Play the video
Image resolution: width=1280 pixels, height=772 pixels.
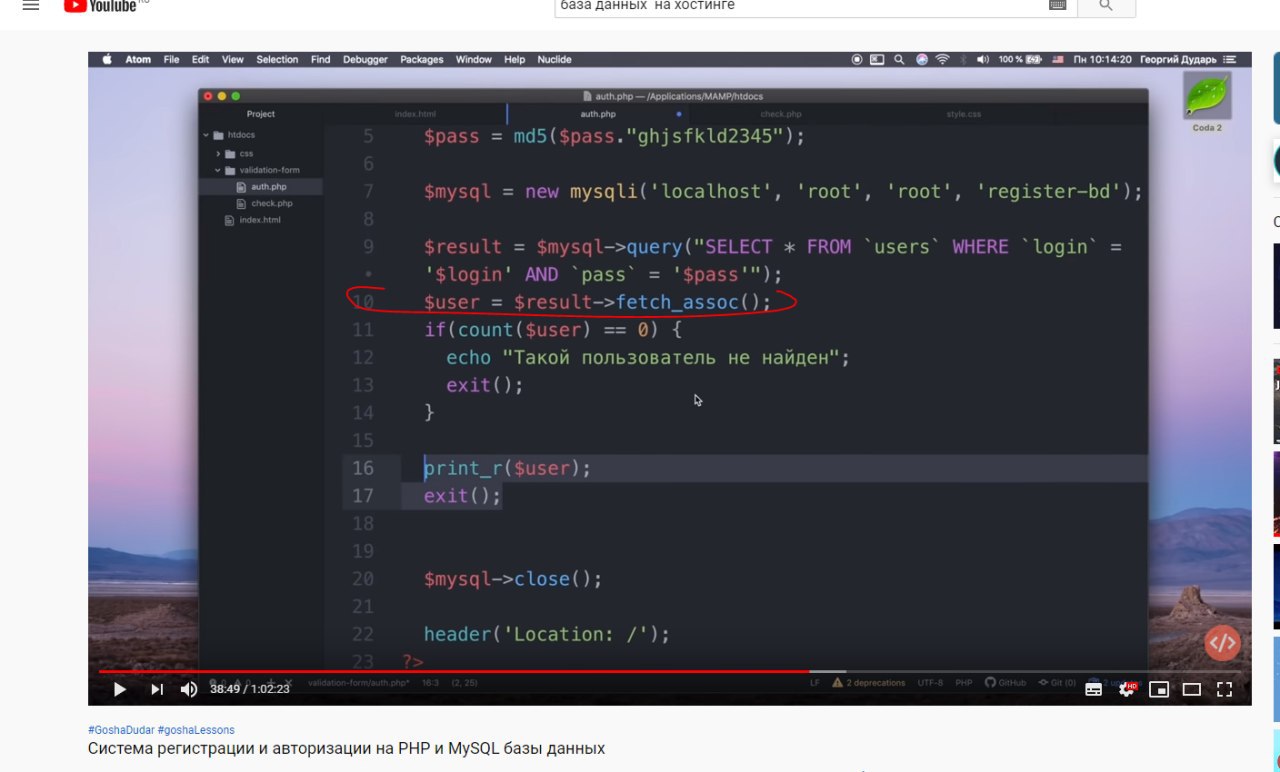tap(119, 689)
